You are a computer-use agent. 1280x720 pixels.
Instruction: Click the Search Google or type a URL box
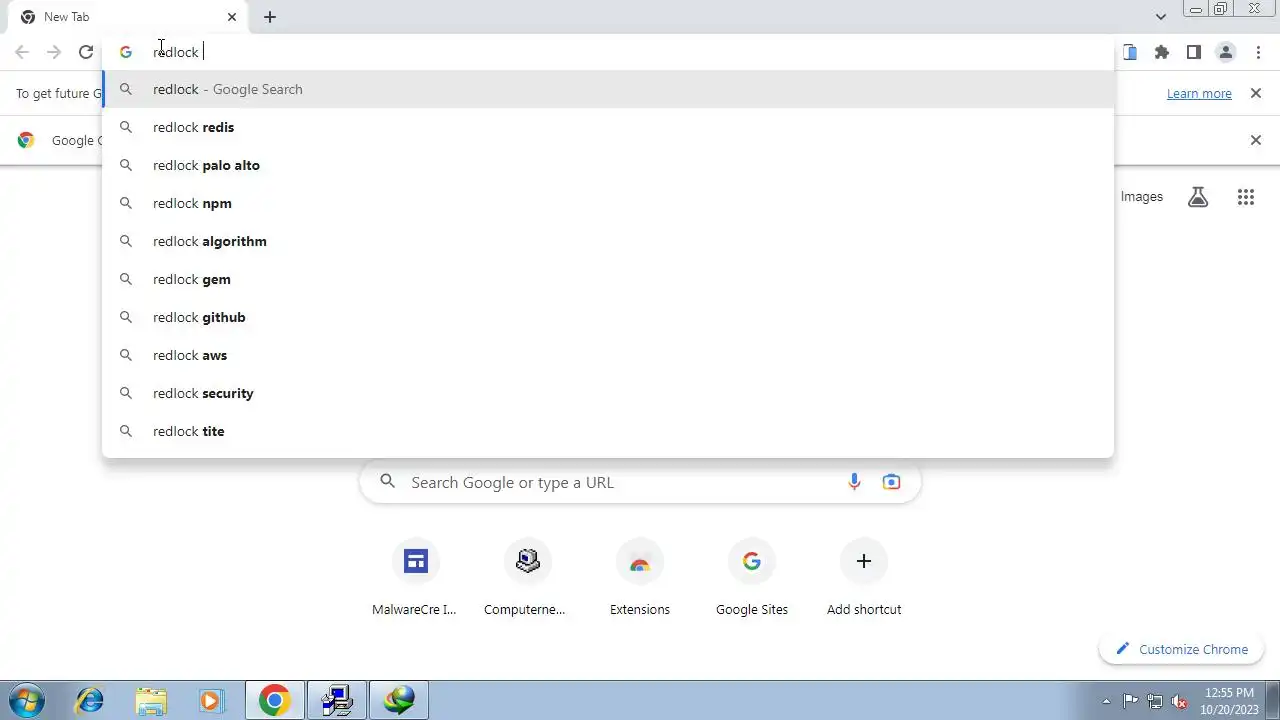[x=640, y=482]
